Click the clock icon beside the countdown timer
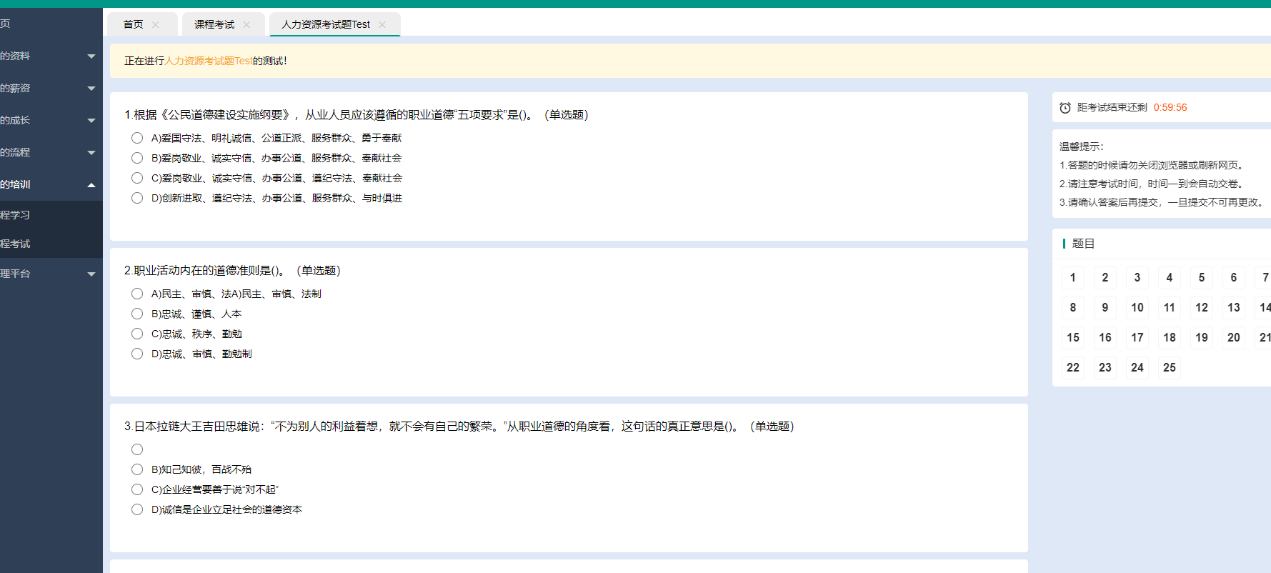 pyautogui.click(x=1065, y=107)
